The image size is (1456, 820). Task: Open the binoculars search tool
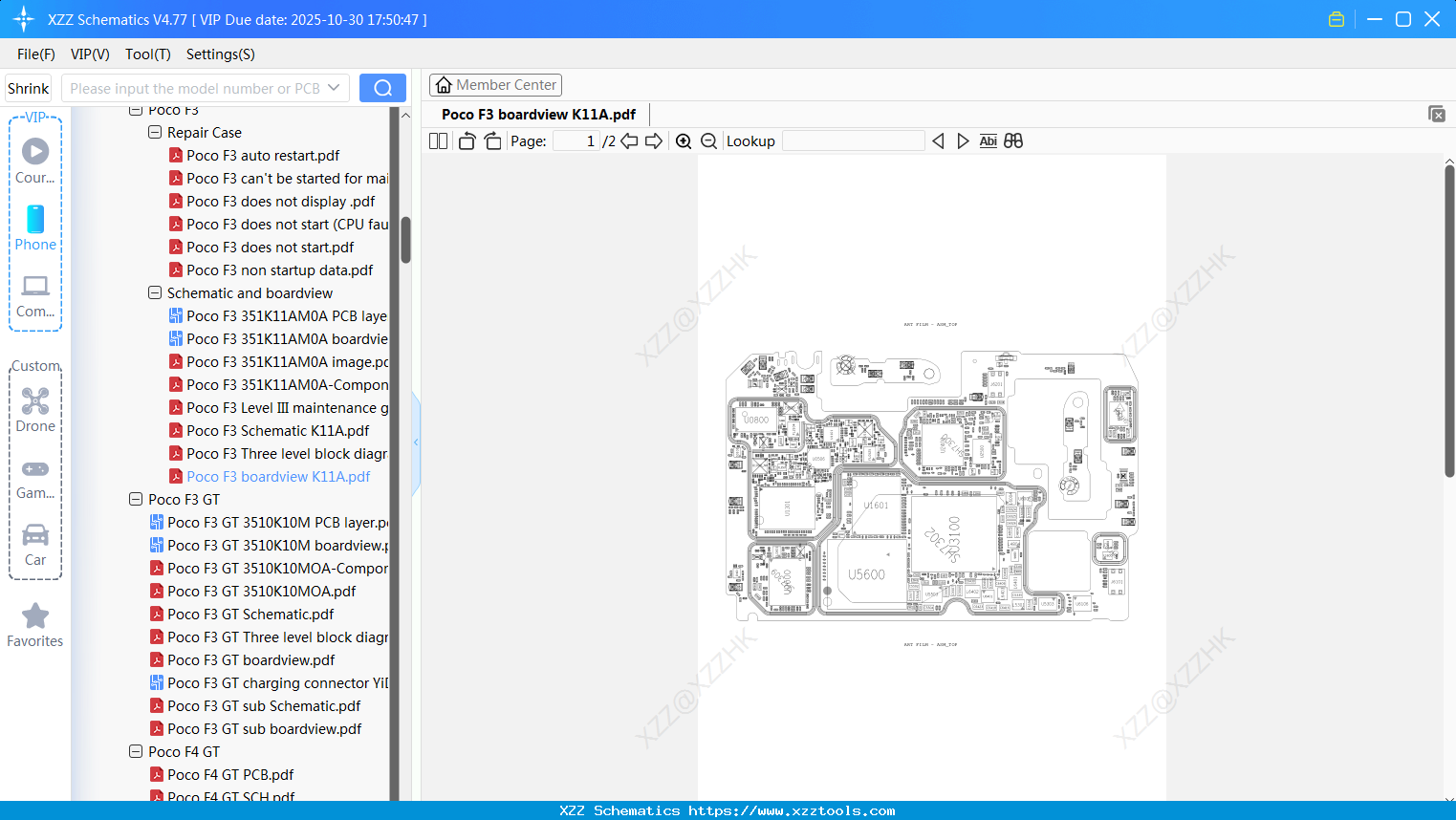click(1013, 140)
